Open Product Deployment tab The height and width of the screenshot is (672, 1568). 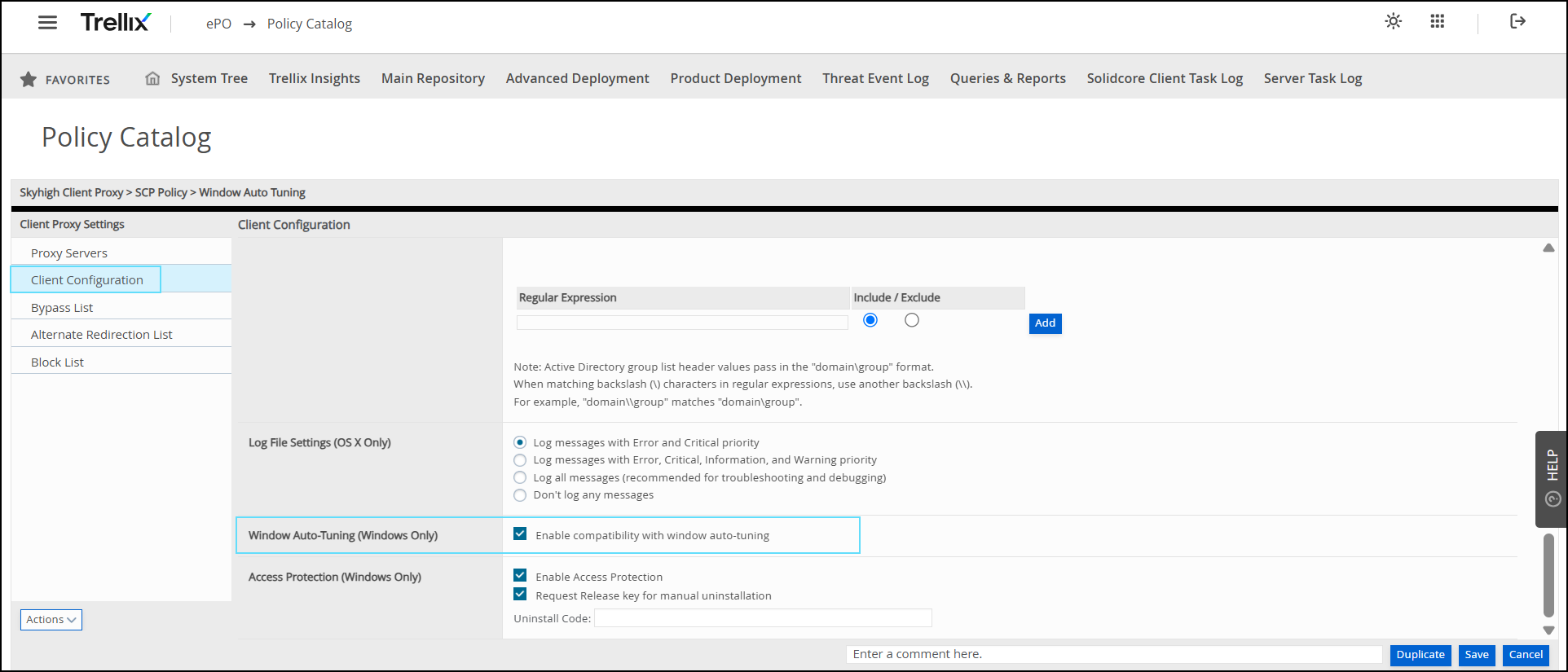point(736,78)
